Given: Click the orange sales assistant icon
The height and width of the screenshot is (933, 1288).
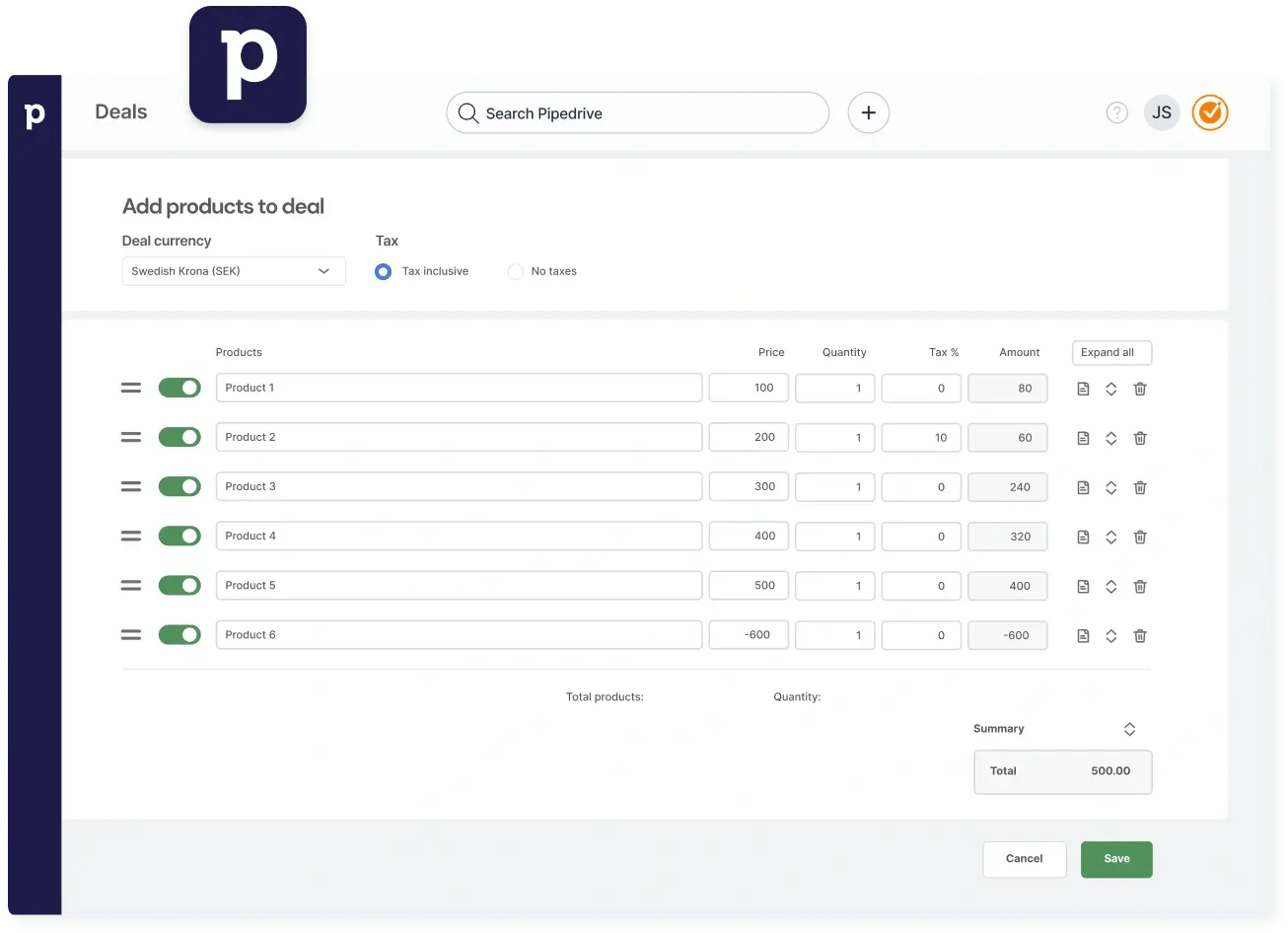Looking at the screenshot, I should (1210, 112).
